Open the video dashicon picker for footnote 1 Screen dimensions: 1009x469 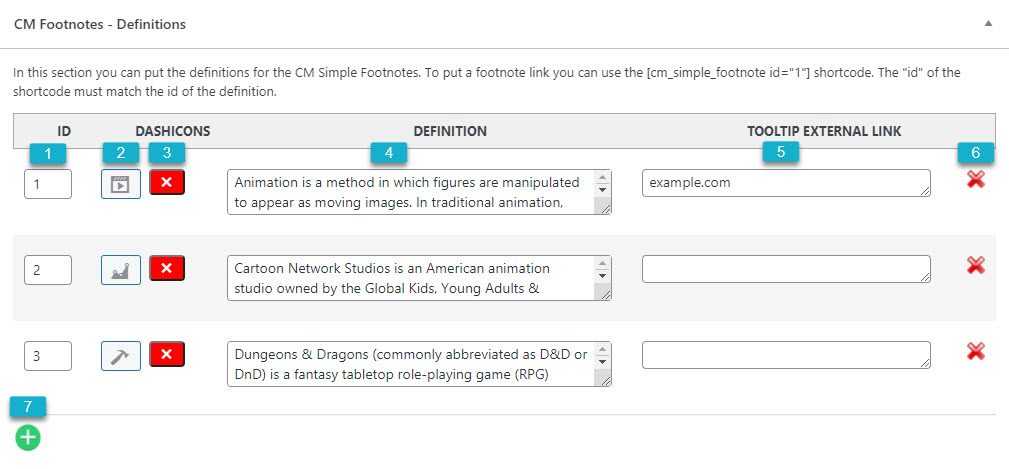tap(121, 184)
